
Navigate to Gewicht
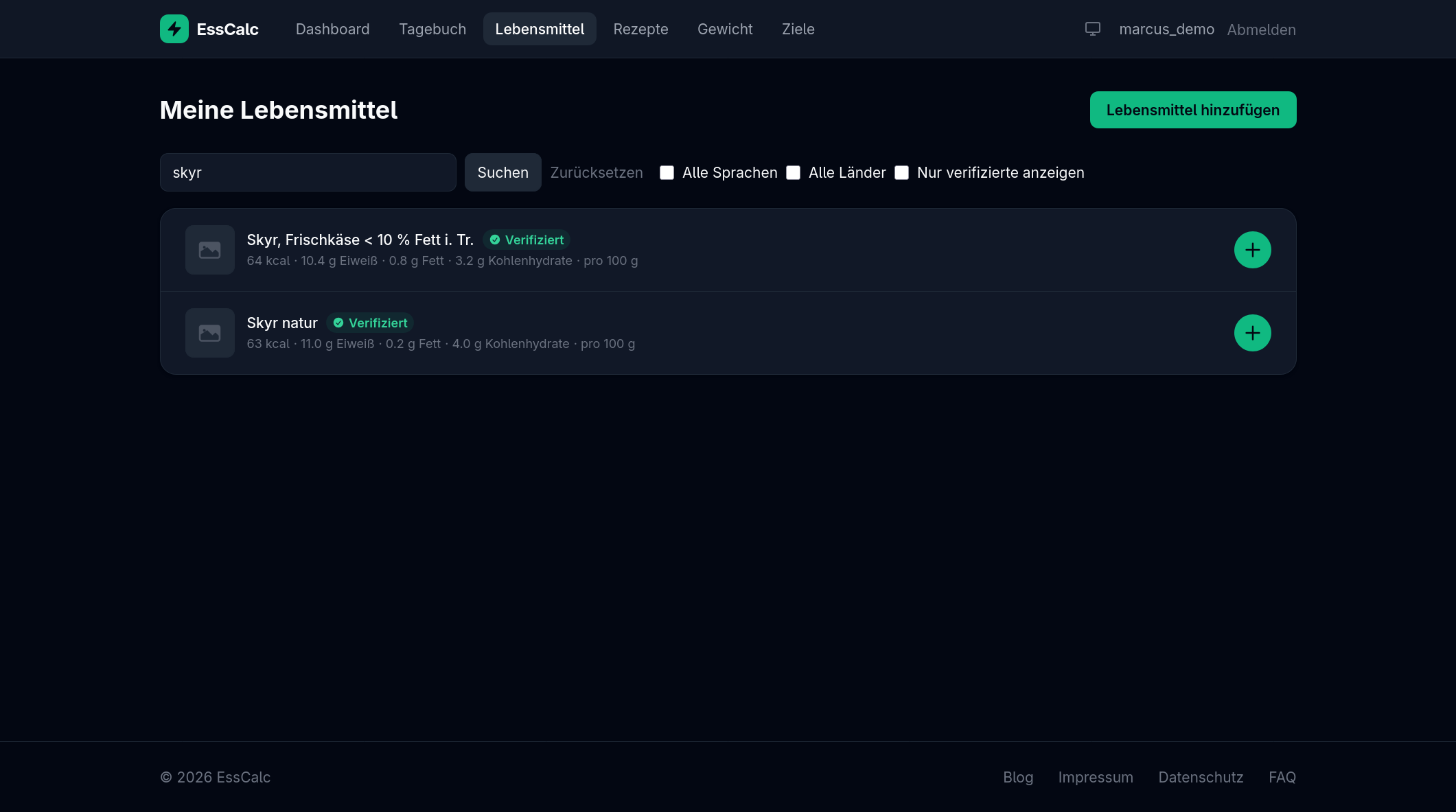pyautogui.click(x=725, y=29)
